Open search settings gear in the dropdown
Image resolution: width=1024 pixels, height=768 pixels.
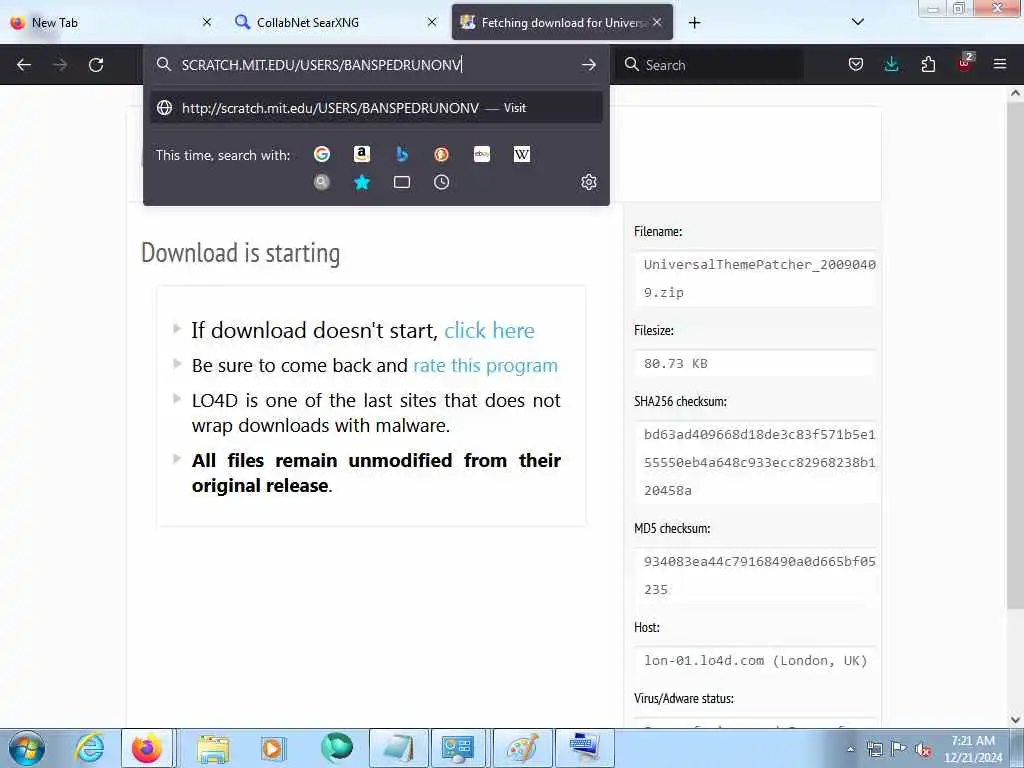[588, 182]
